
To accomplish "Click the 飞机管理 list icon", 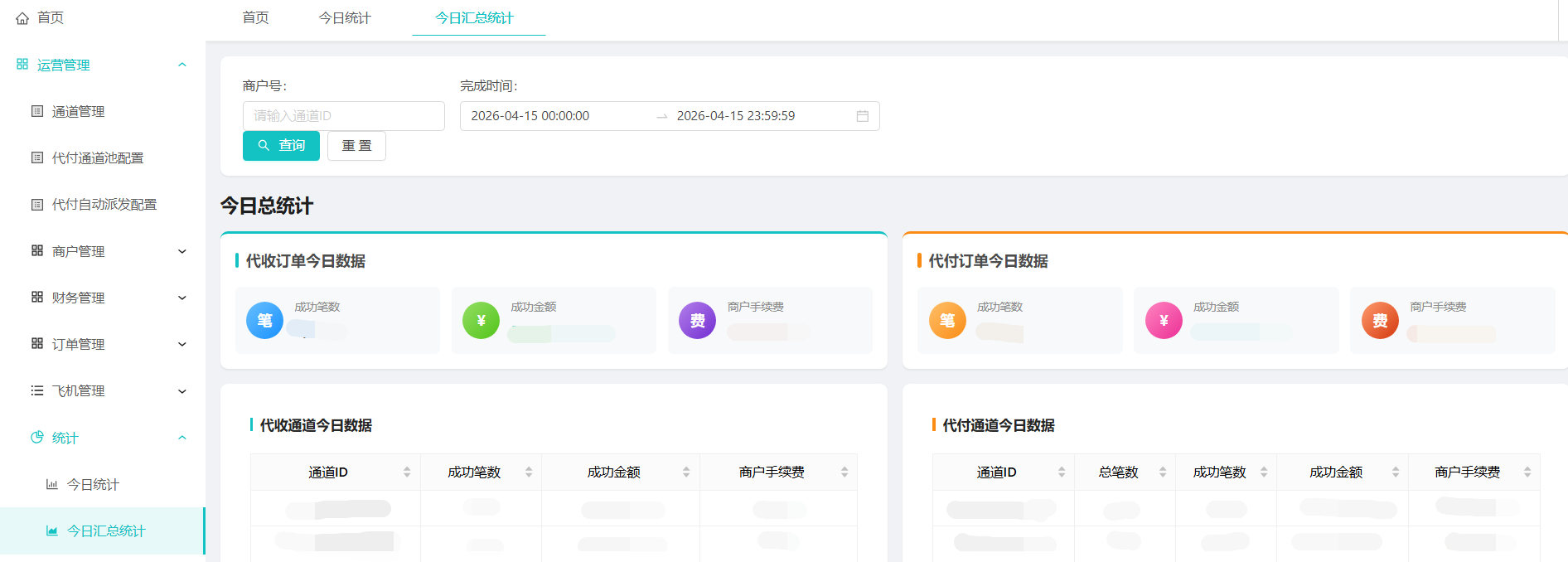I will pyautogui.click(x=37, y=390).
